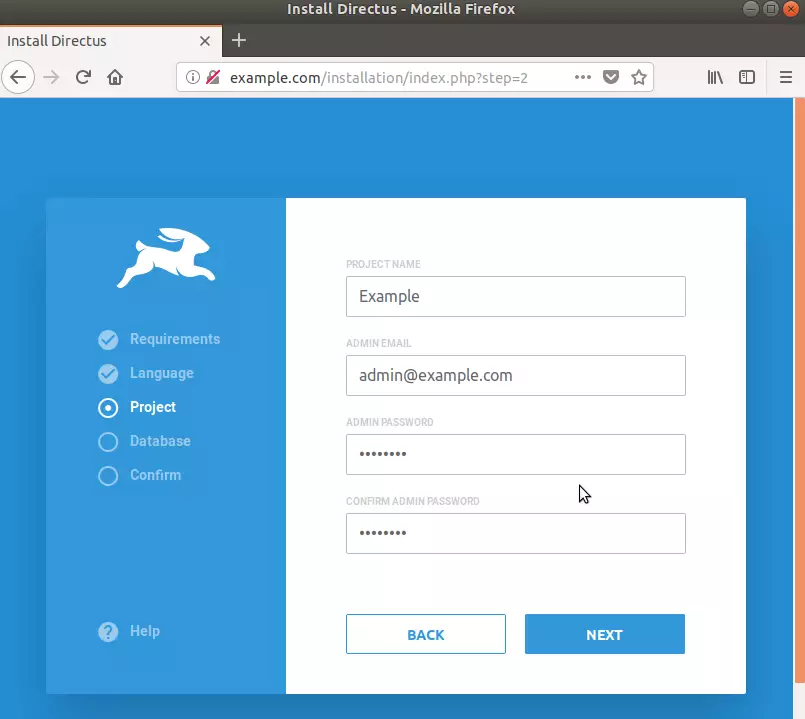Click the ADMIN EMAIL label

point(378,344)
